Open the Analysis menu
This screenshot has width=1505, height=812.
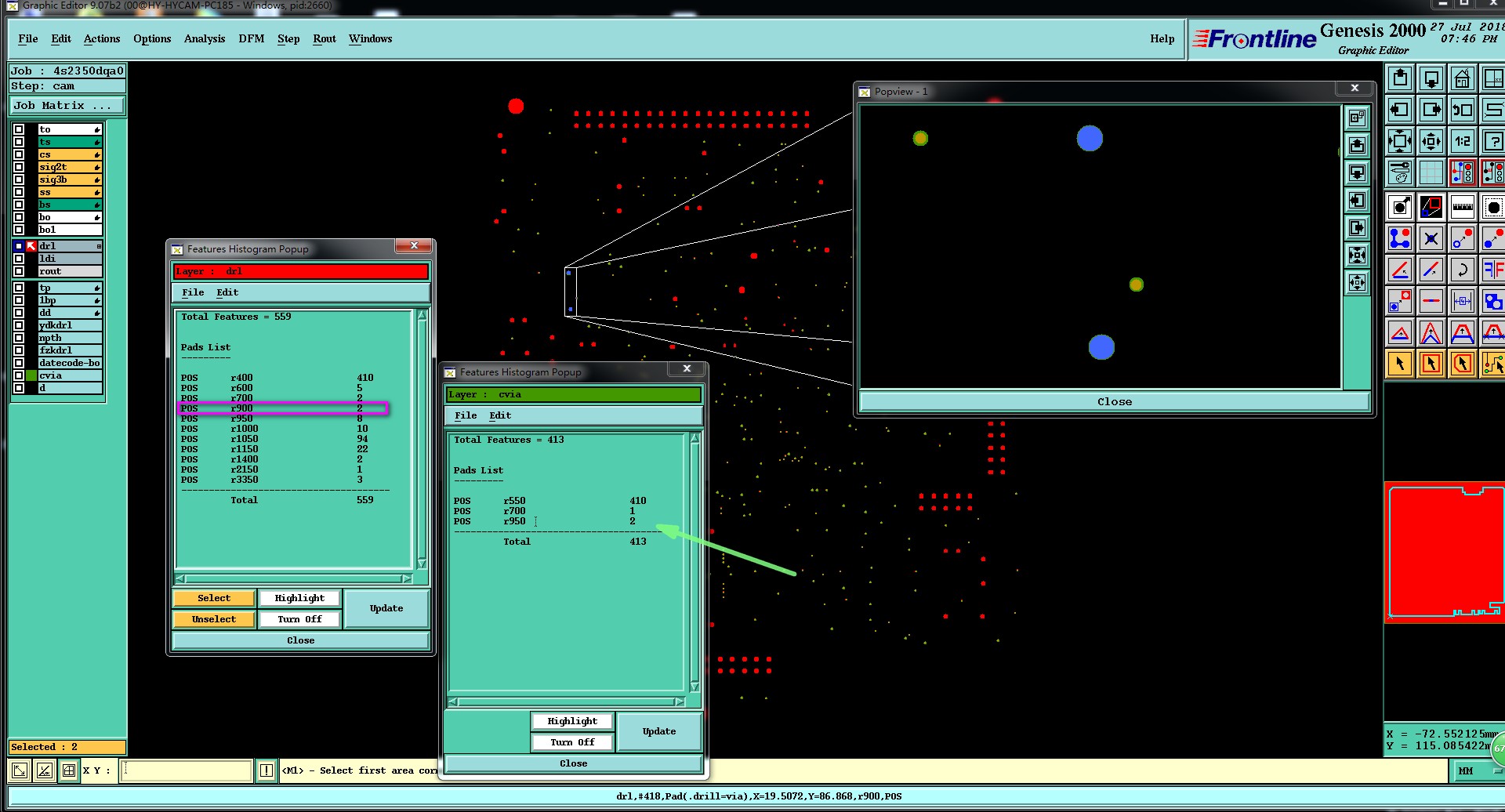[205, 38]
